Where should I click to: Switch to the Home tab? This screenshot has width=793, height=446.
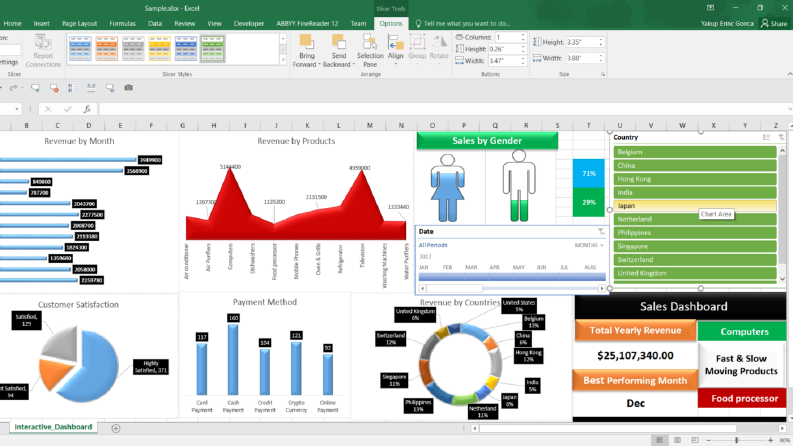coord(13,23)
